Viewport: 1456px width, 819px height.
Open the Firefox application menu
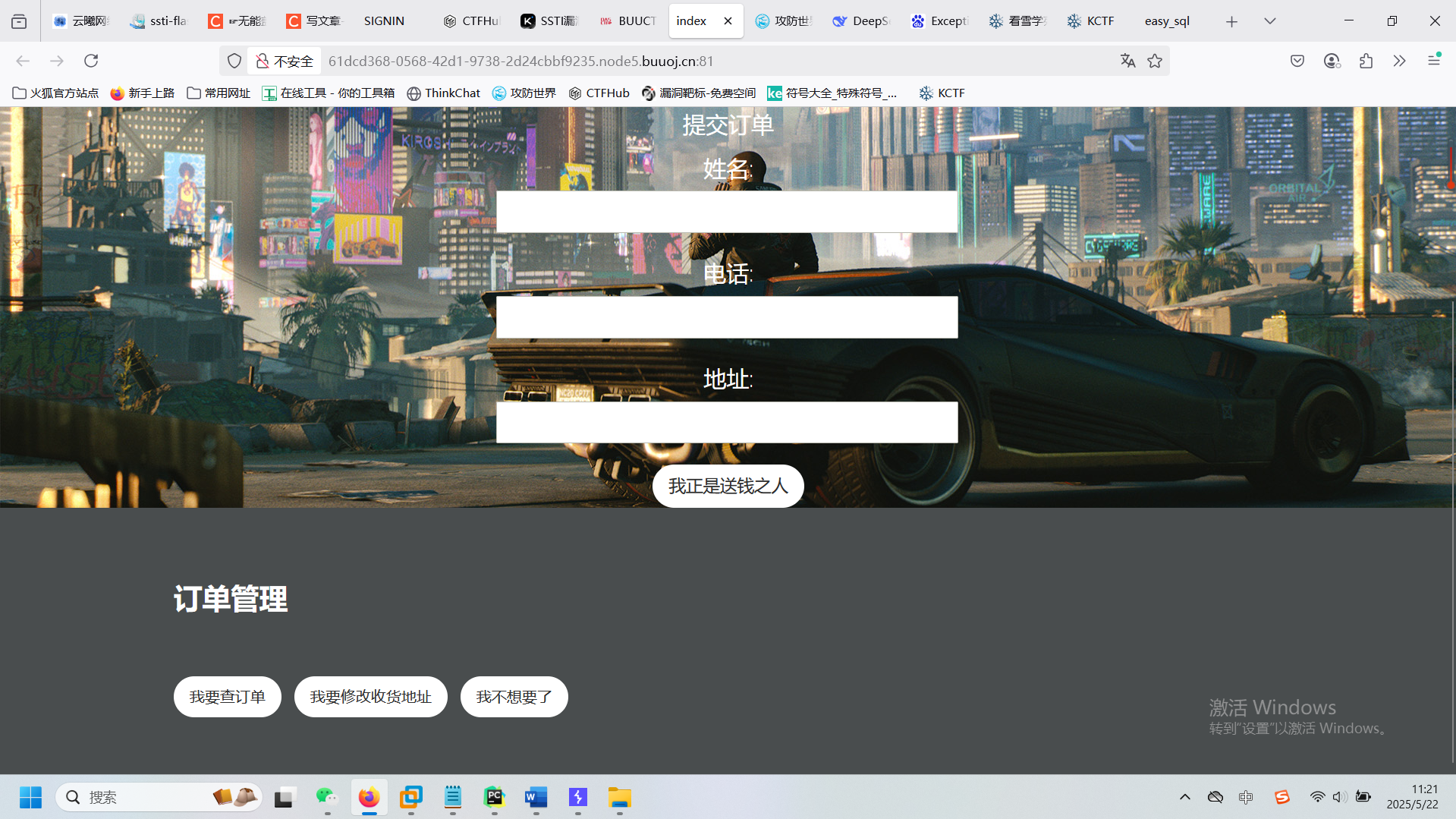click(1434, 60)
